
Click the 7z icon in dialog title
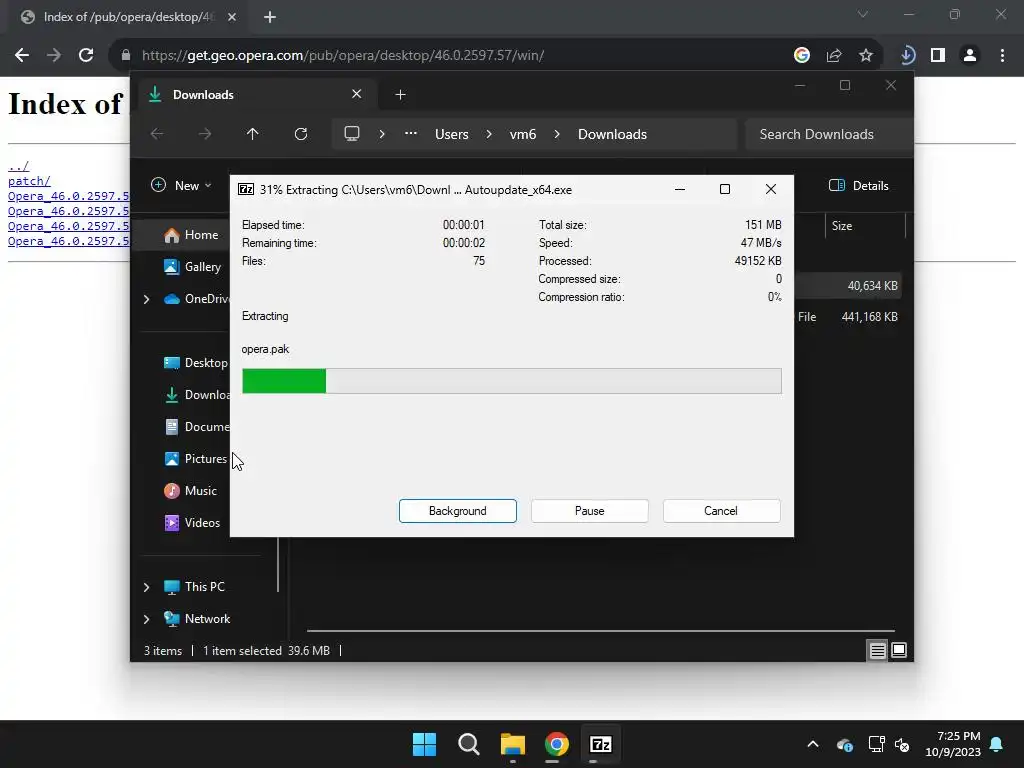click(246, 189)
